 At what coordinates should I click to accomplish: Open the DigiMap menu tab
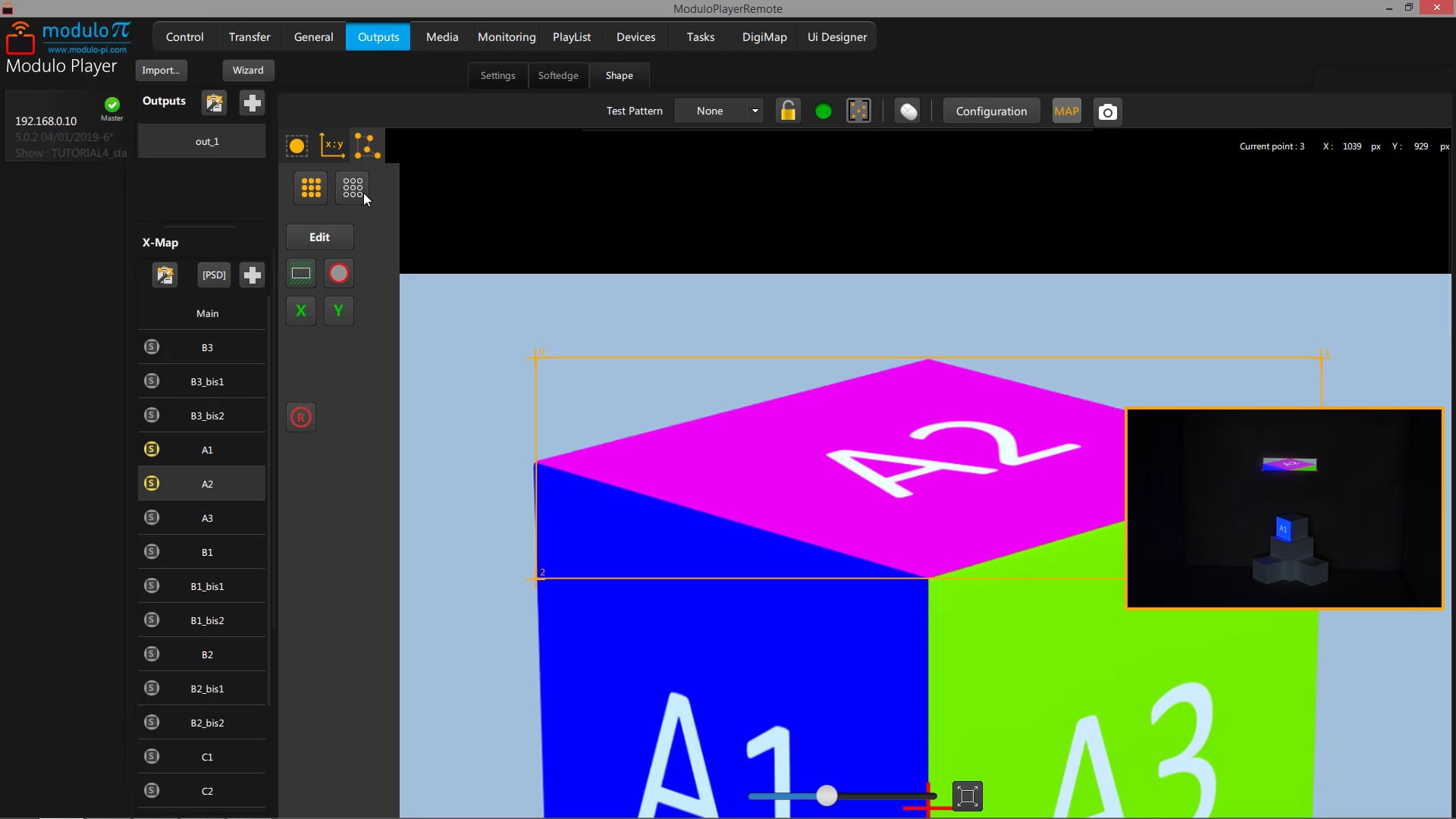point(764,36)
